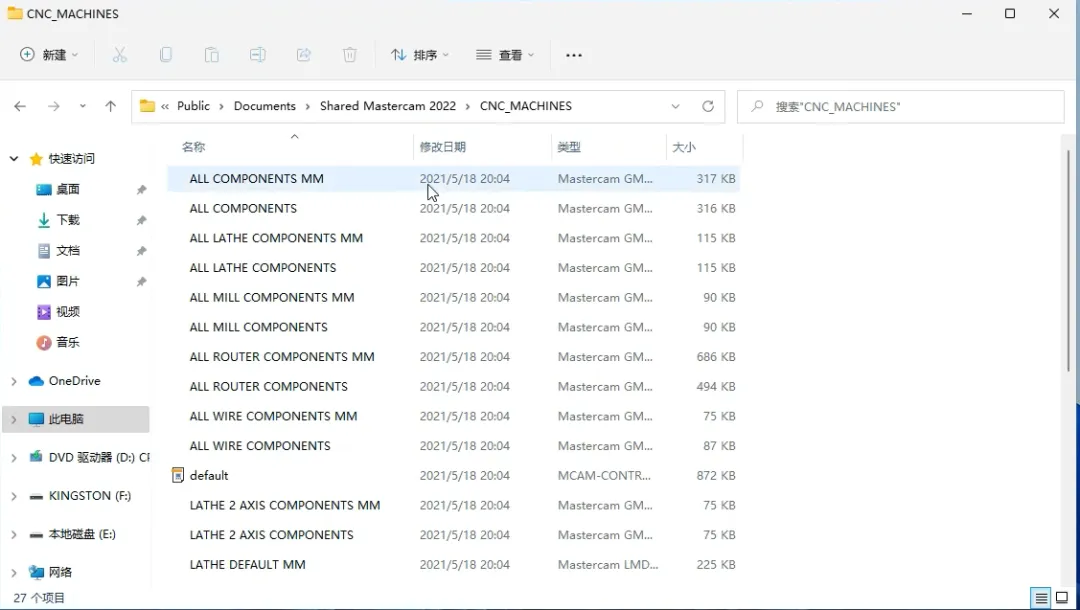Open recent locations dropdown chevron
This screenshot has height=610, width=1080.
point(83,106)
